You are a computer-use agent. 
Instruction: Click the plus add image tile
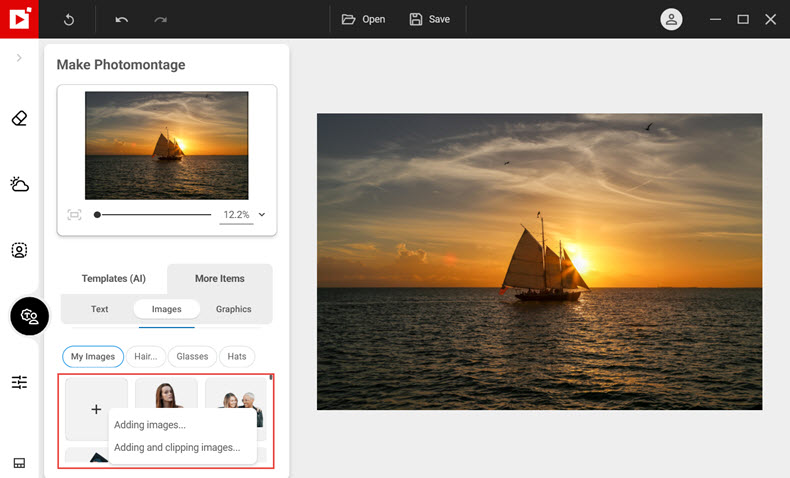pos(96,409)
